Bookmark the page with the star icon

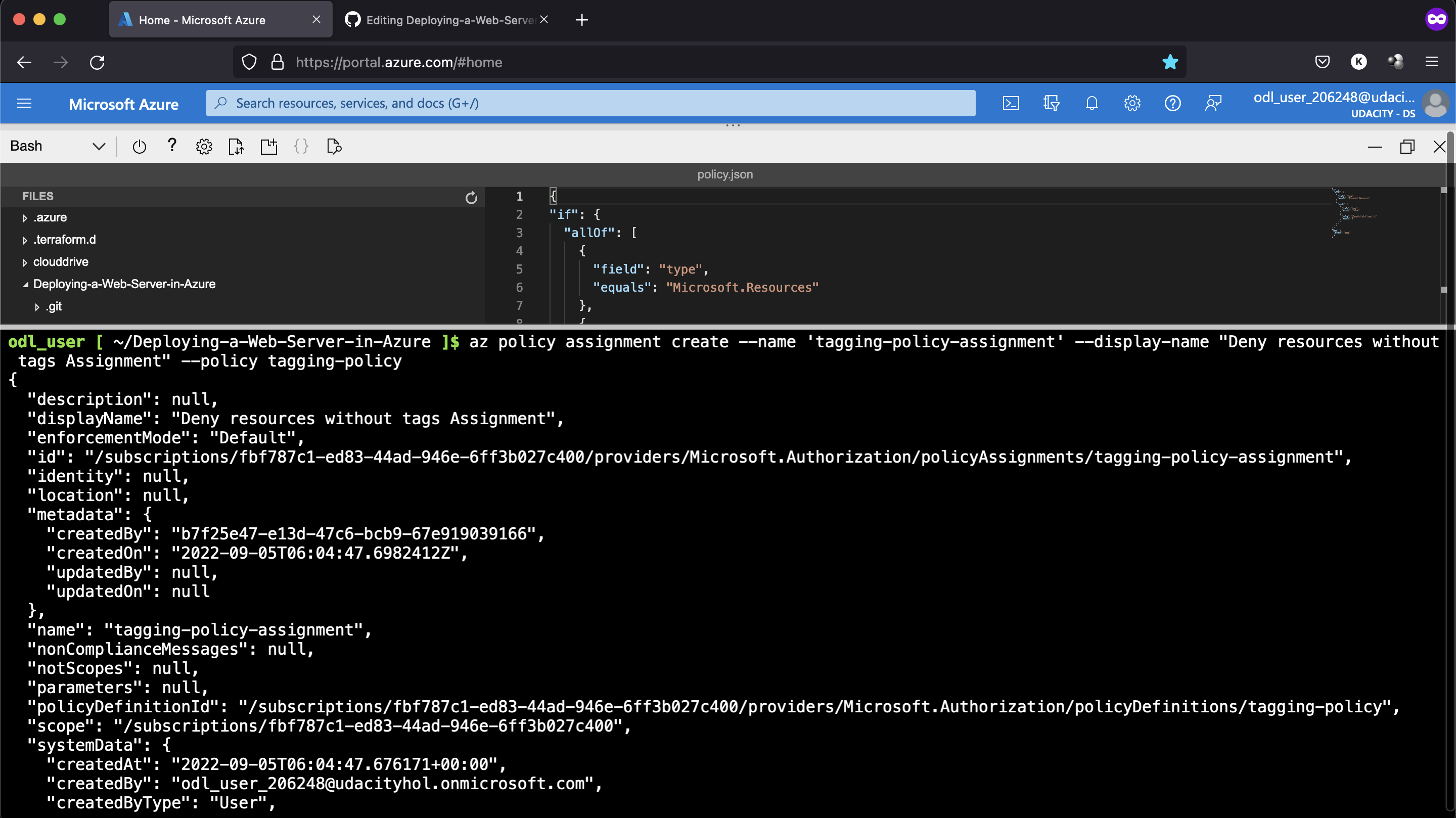tap(1170, 62)
